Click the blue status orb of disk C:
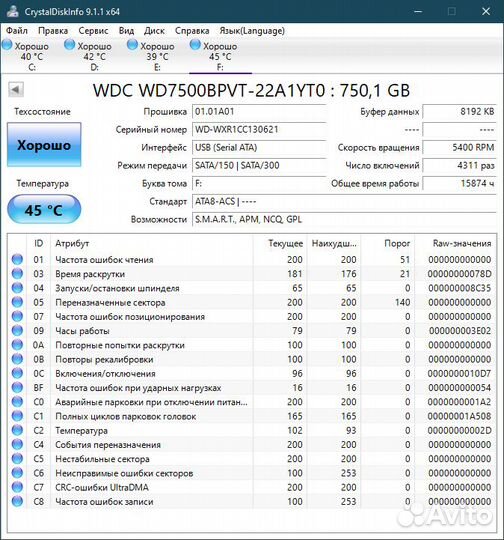Viewport: 504px width, 540px height. (7, 45)
